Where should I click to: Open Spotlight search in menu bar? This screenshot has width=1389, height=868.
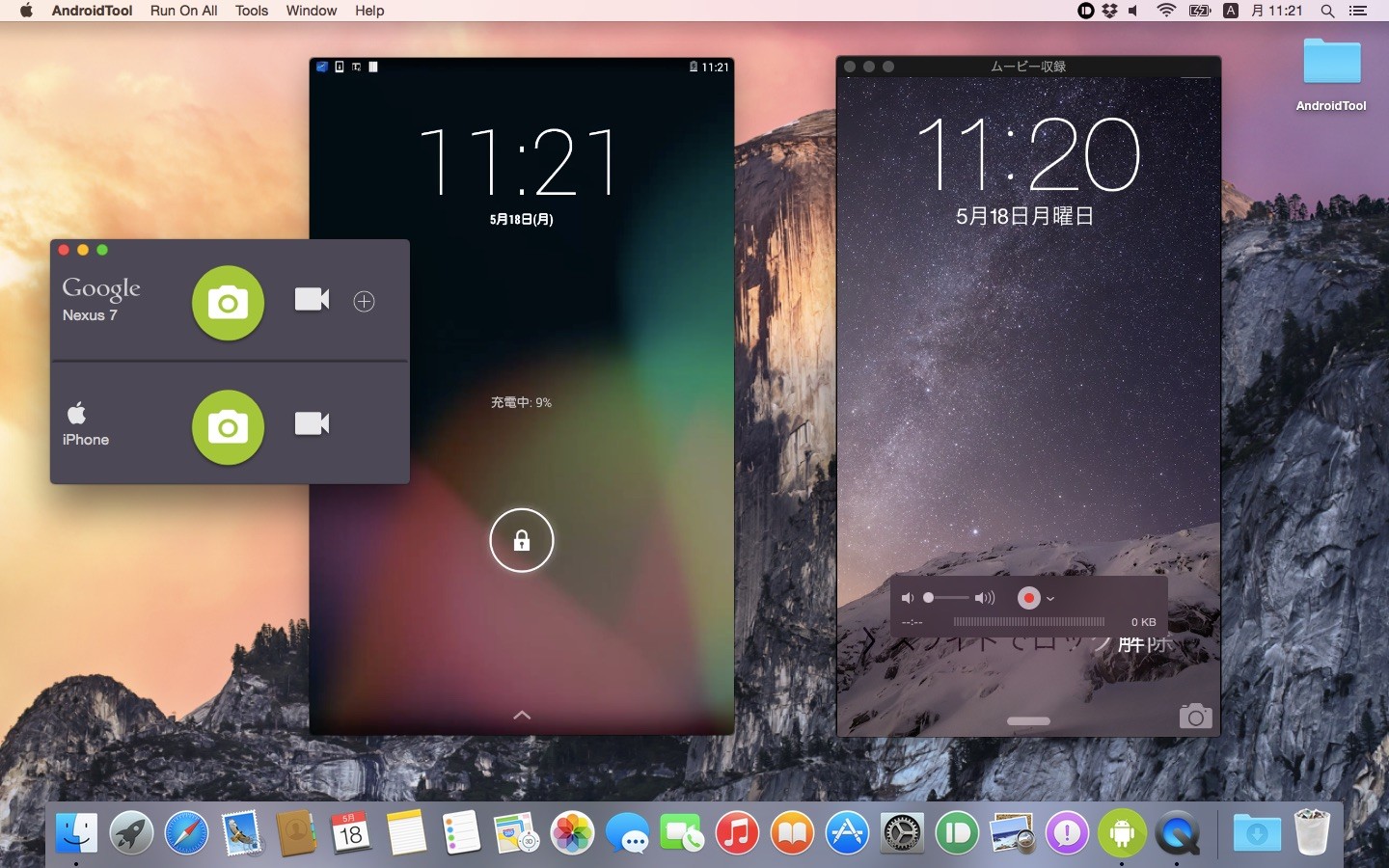pos(1327,11)
